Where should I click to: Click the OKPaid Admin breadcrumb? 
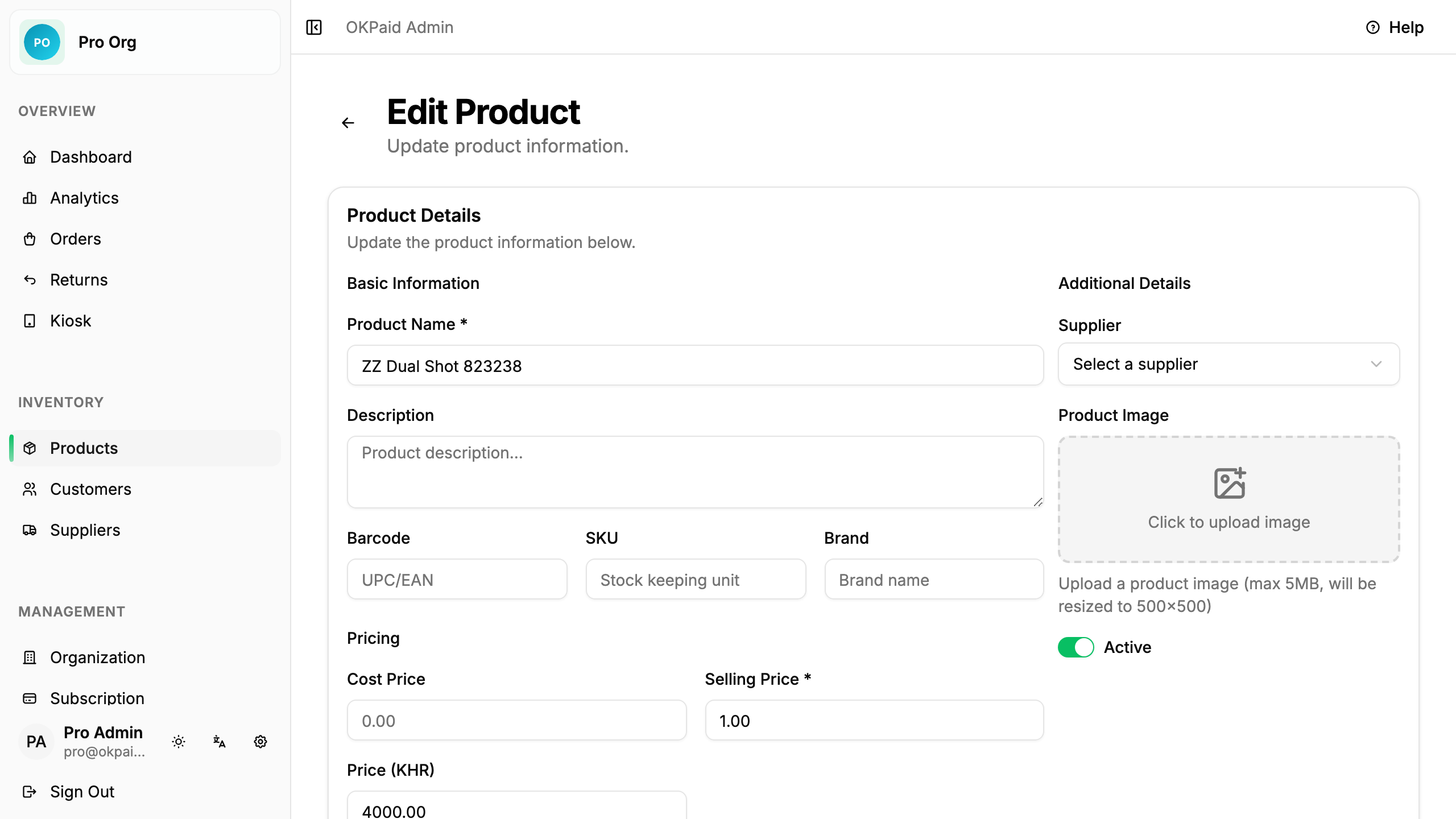[x=400, y=27]
